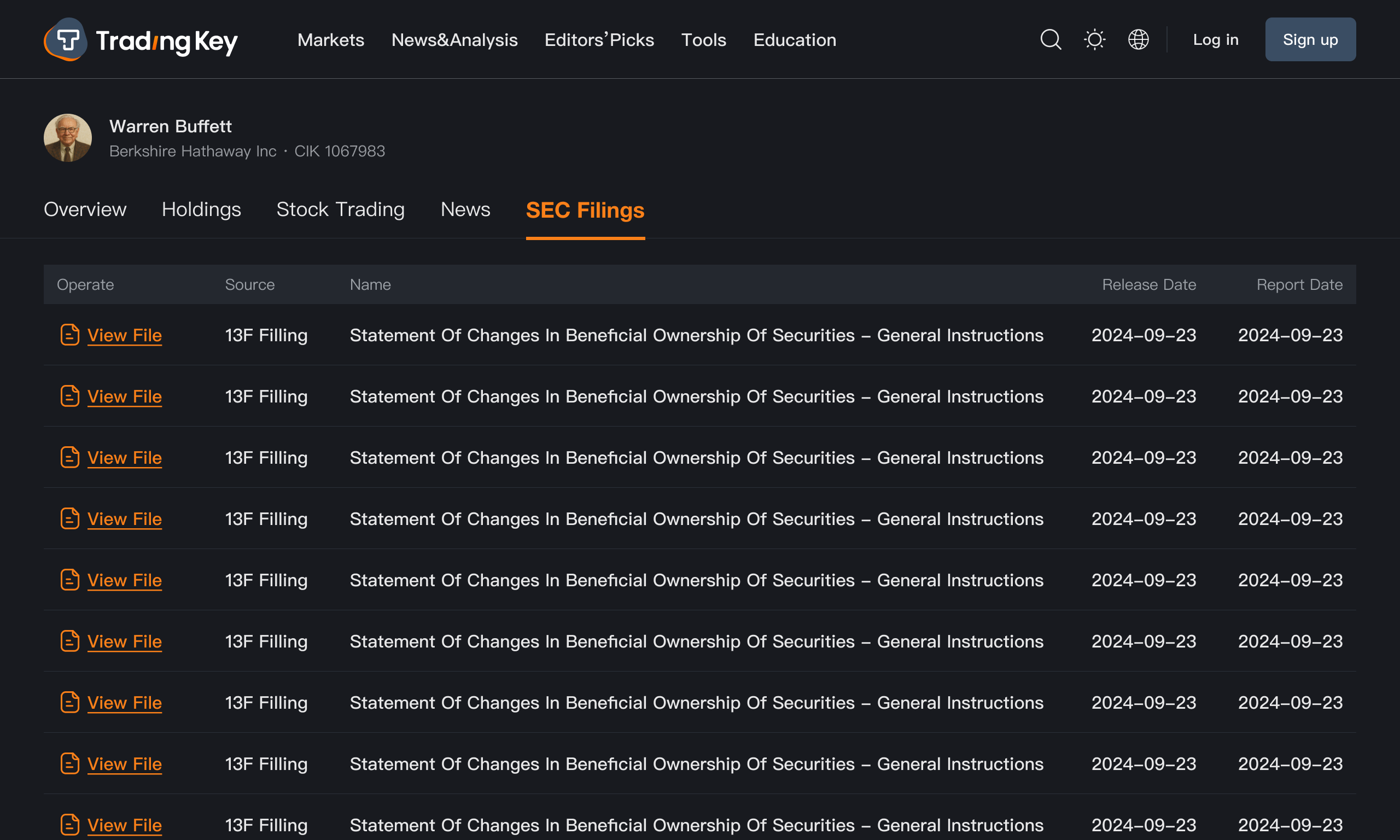The width and height of the screenshot is (1400, 840).
Task: Switch to the News tab
Action: tap(465, 209)
